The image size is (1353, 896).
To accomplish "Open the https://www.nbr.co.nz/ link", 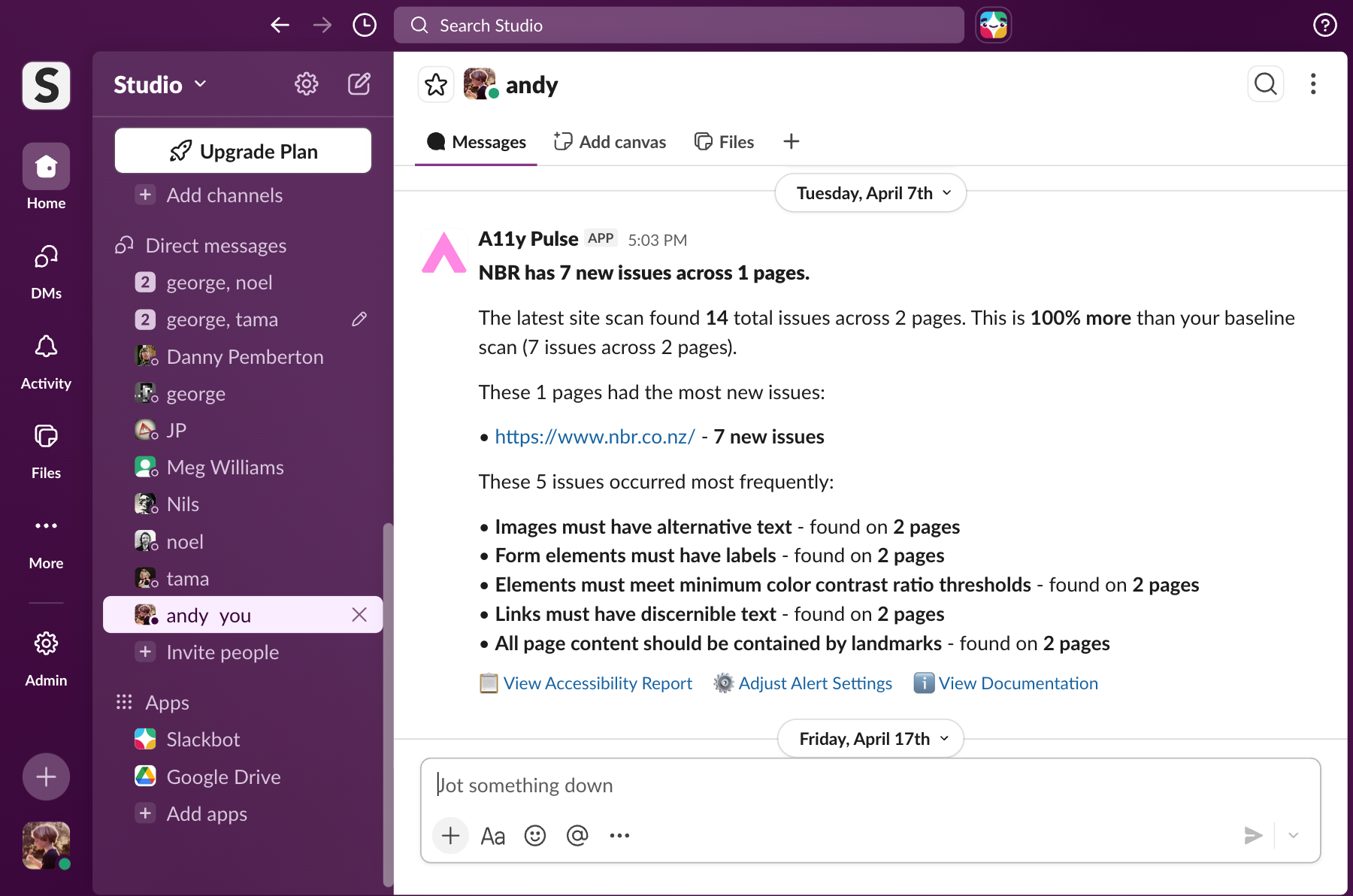I will point(595,437).
